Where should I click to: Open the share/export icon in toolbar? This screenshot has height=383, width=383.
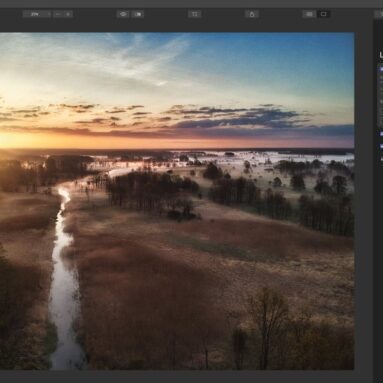[x=252, y=14]
